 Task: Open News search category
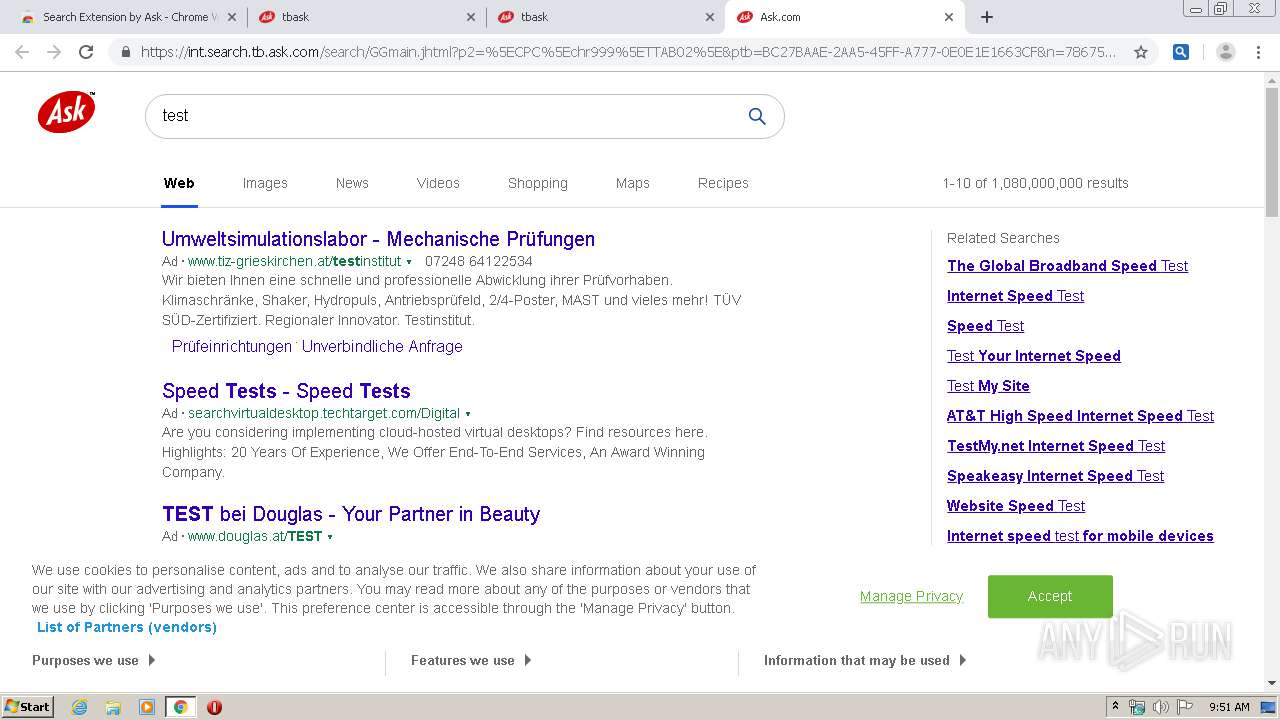352,183
